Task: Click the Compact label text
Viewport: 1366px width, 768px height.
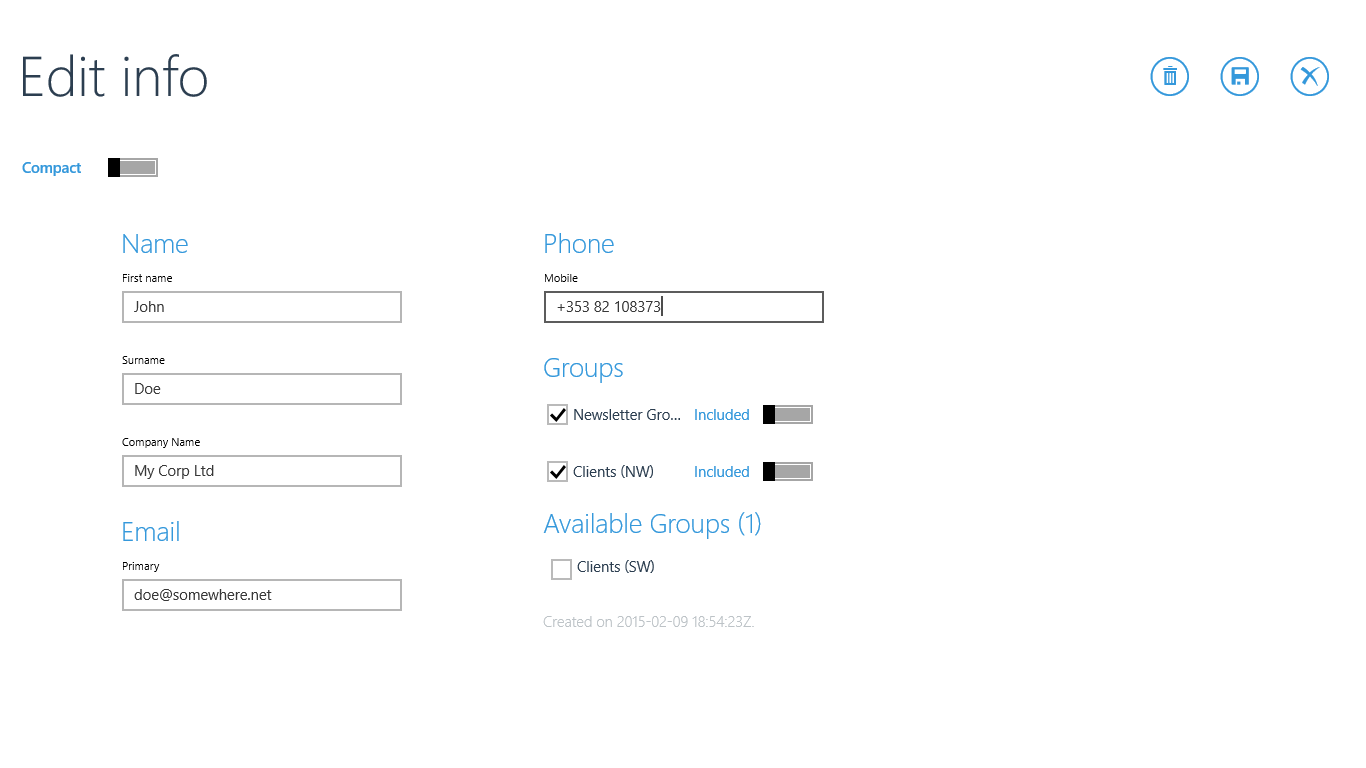Action: coord(52,168)
